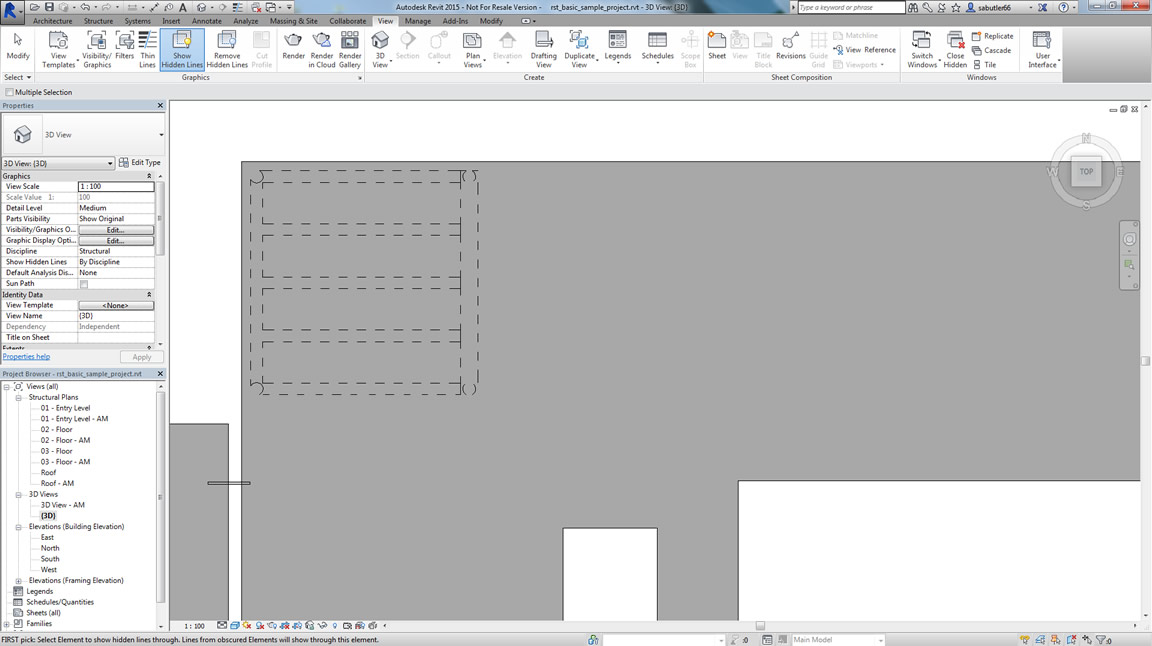This screenshot has width=1152, height=646.
Task: Click the TOP face of ViewCube
Action: click(1086, 172)
